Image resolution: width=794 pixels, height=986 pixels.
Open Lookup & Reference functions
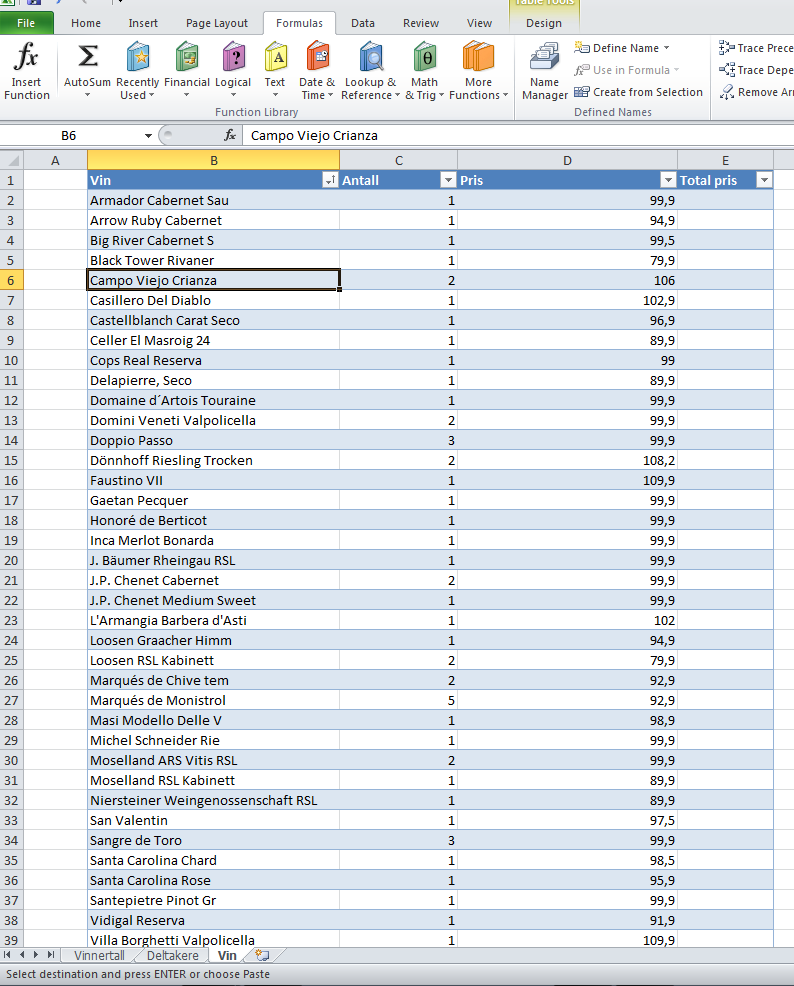[x=371, y=70]
